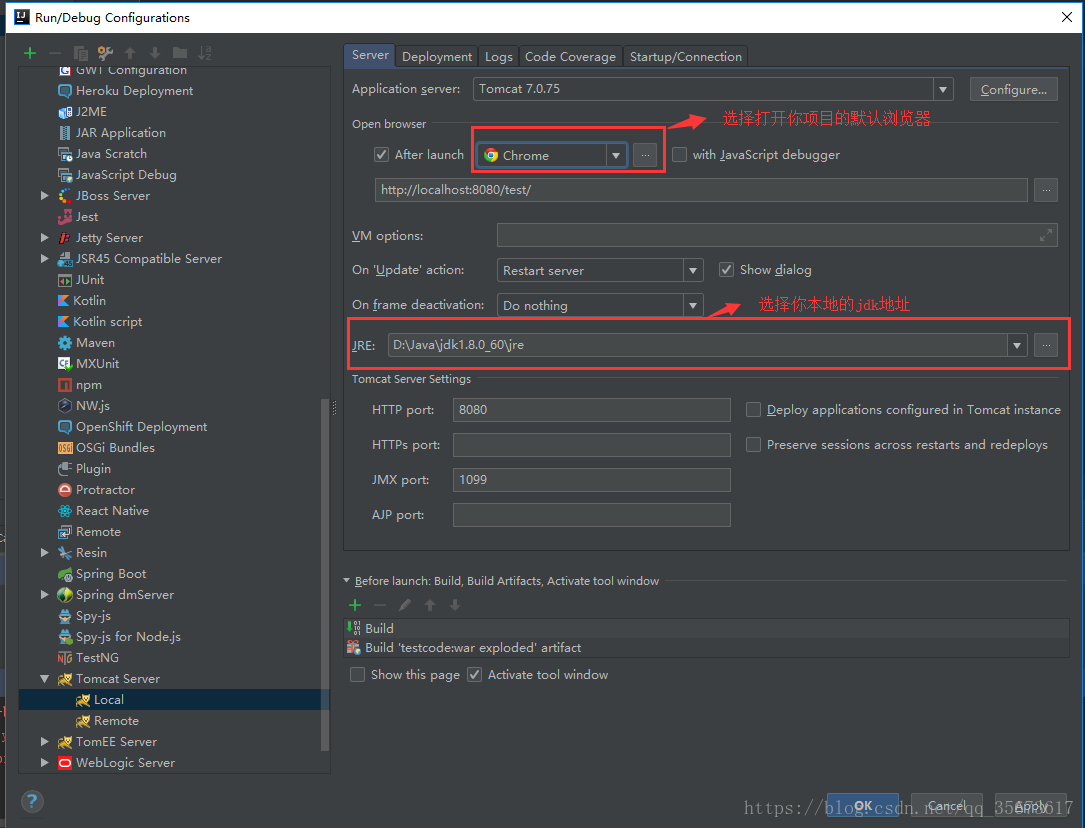
Task: Sort configurations alphabetically
Action: [x=205, y=53]
